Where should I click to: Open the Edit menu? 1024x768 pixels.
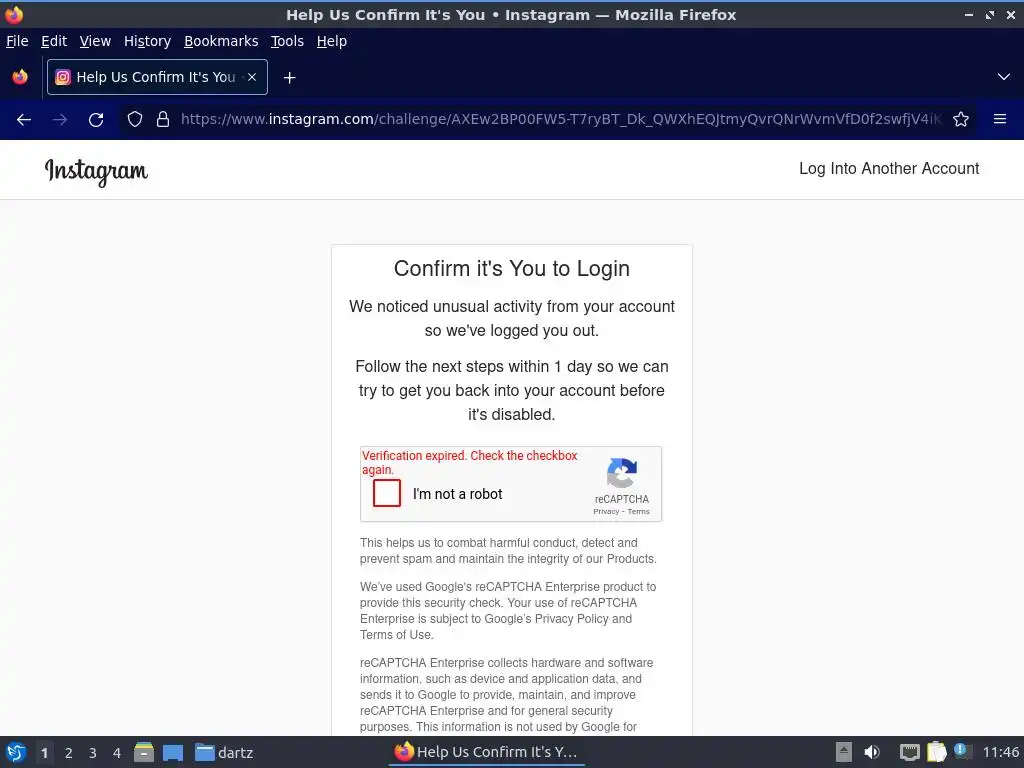click(54, 41)
